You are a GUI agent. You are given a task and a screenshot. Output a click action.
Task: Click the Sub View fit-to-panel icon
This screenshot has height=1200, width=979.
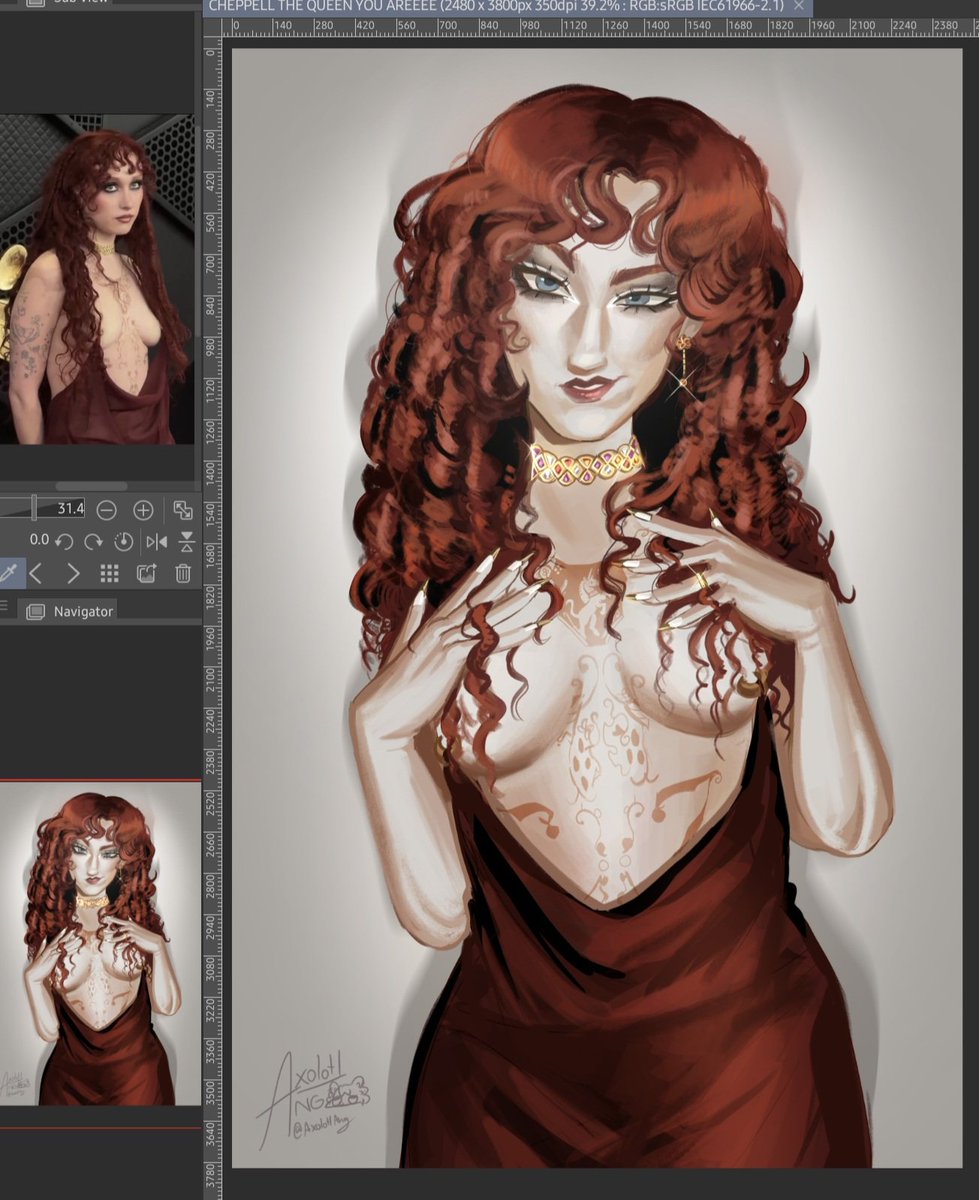pos(183,510)
